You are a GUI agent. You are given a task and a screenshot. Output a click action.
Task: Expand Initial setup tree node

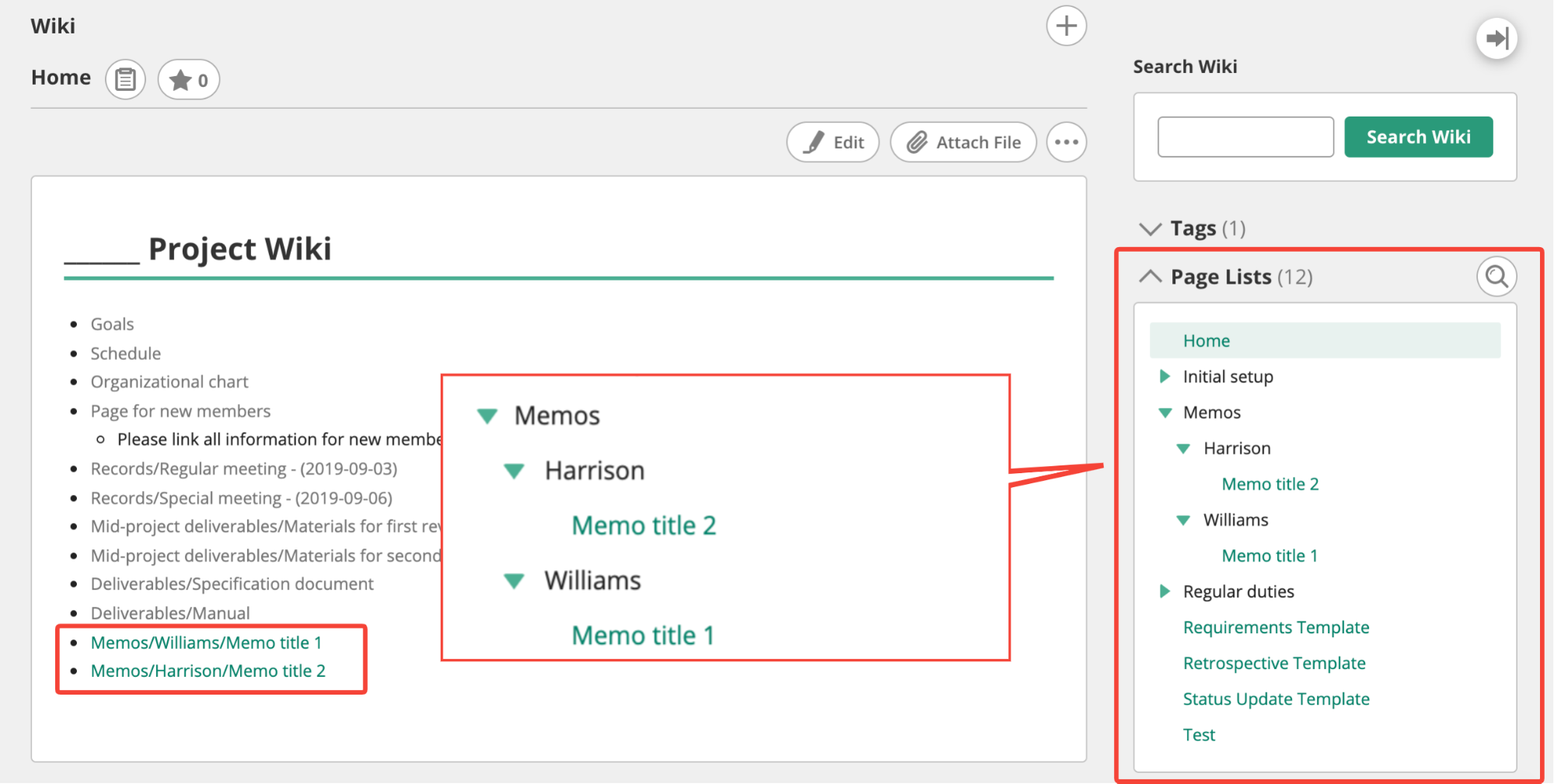tap(1165, 377)
